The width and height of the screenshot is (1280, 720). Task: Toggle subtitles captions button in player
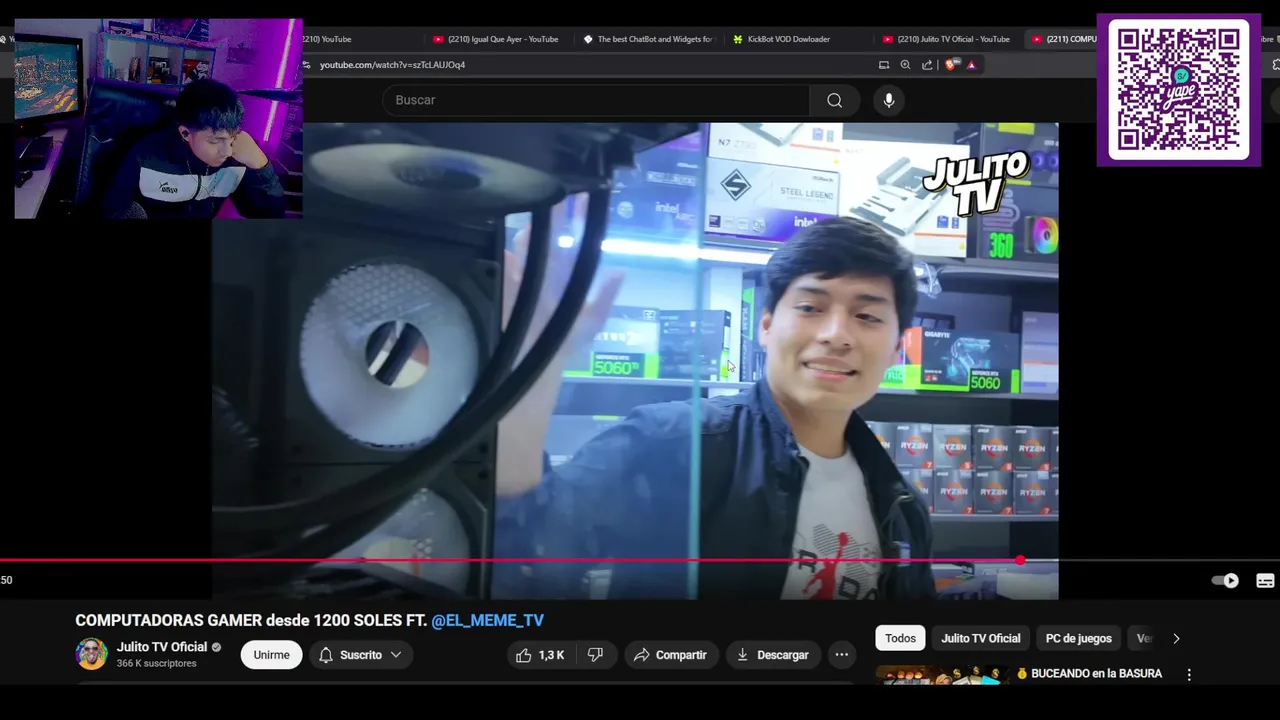(1265, 581)
